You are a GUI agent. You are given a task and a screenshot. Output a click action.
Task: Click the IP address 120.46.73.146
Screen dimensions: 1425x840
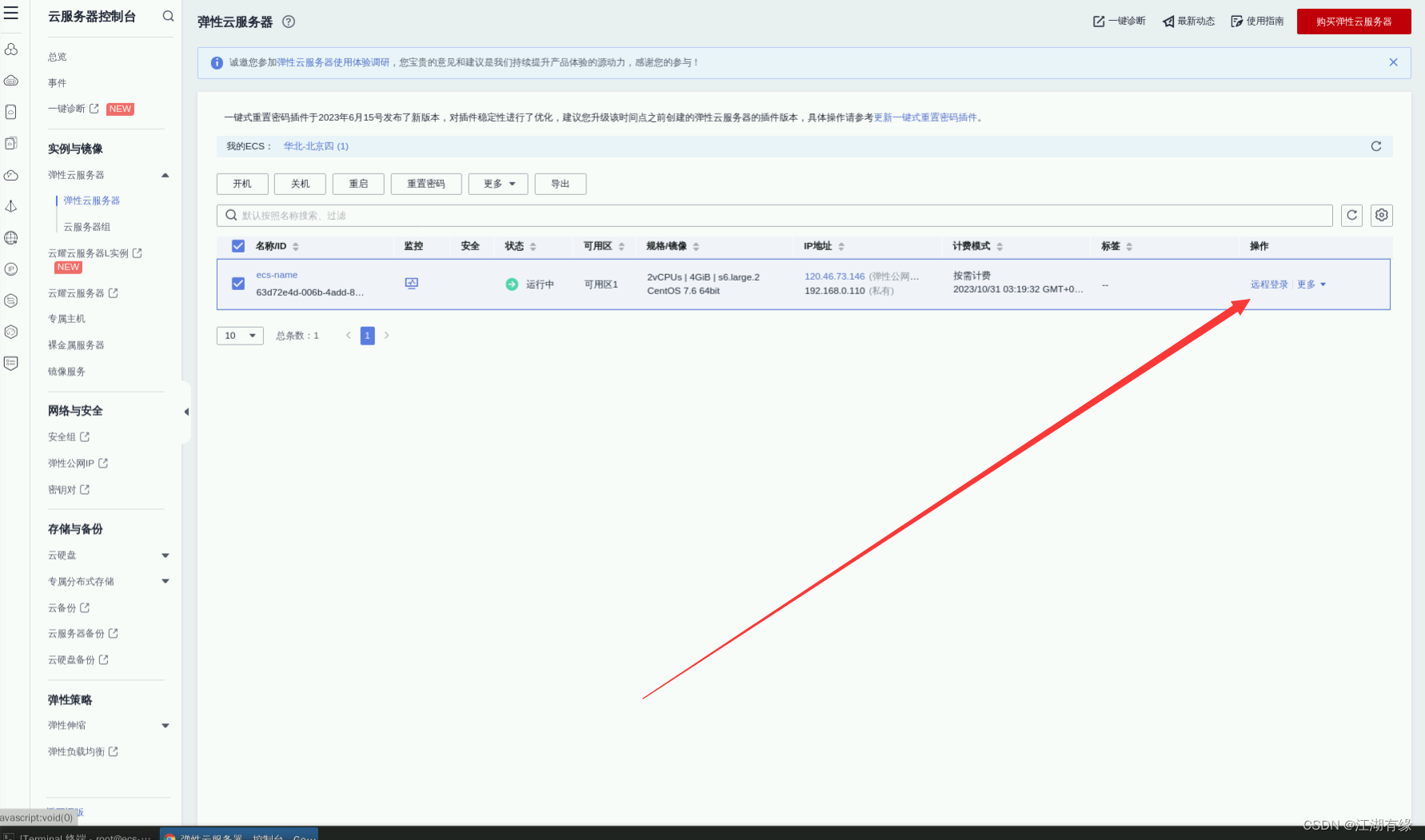pyautogui.click(x=834, y=277)
